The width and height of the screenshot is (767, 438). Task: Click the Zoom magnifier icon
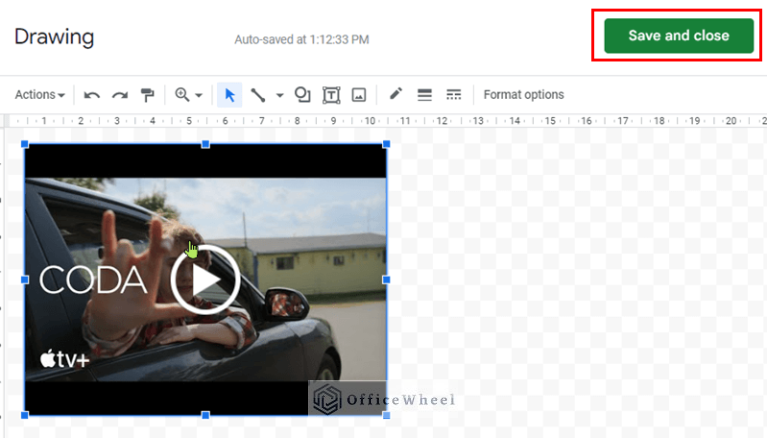(x=182, y=94)
